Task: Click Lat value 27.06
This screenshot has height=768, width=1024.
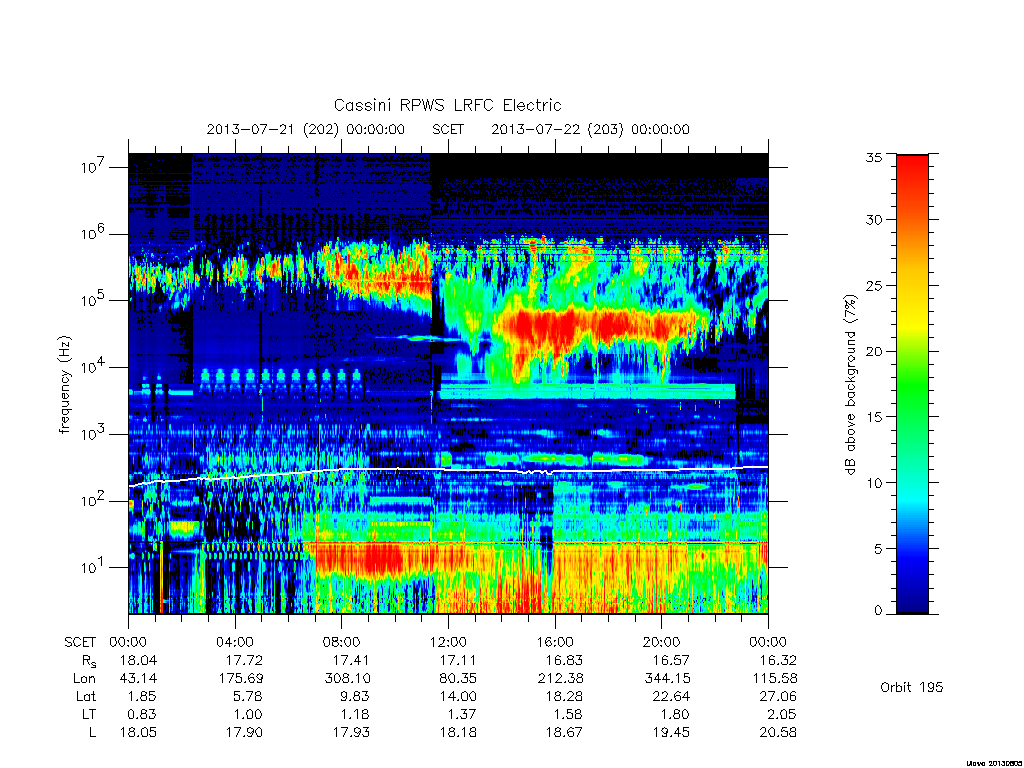Action: click(x=778, y=697)
